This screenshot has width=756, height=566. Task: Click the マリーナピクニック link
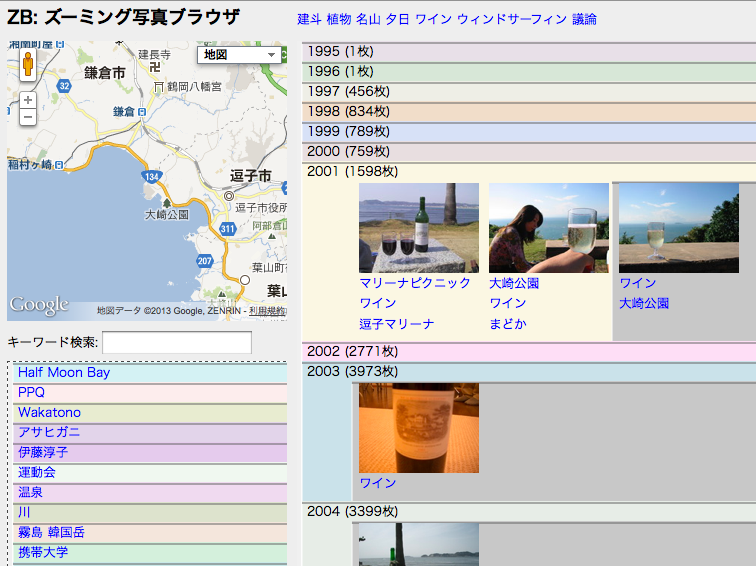415,283
